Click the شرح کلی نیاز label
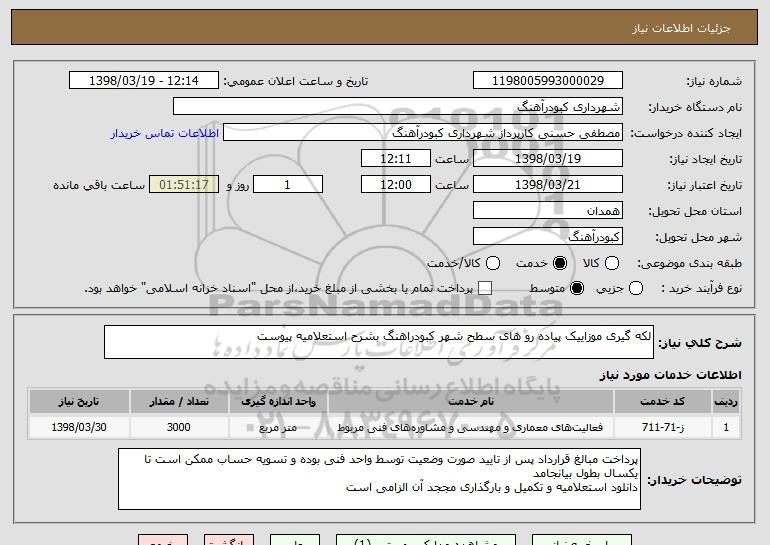 click(700, 343)
